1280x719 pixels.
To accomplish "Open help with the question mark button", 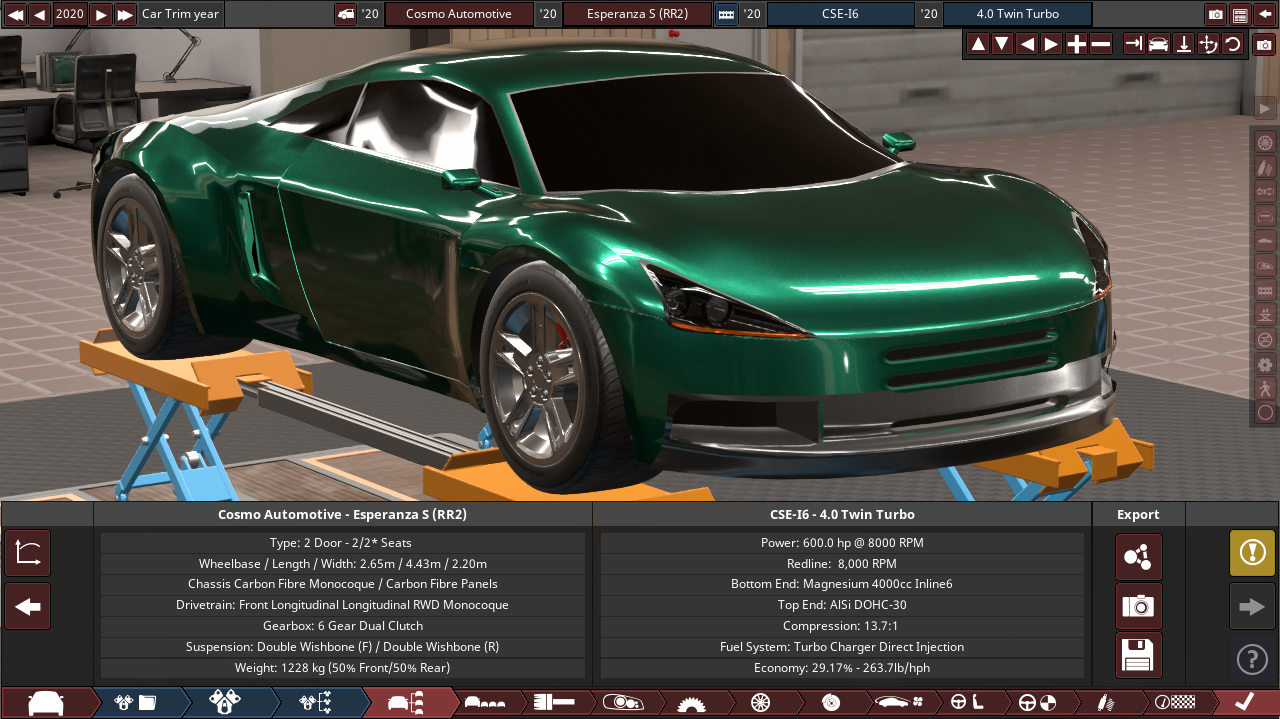I will (x=1252, y=659).
